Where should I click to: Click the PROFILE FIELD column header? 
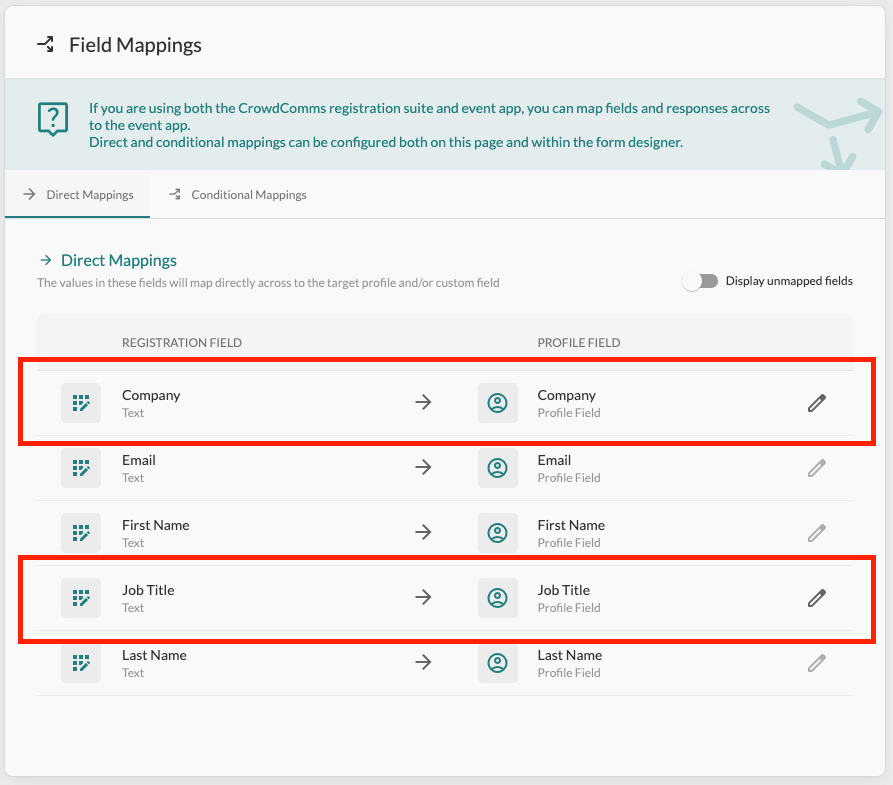tap(578, 342)
